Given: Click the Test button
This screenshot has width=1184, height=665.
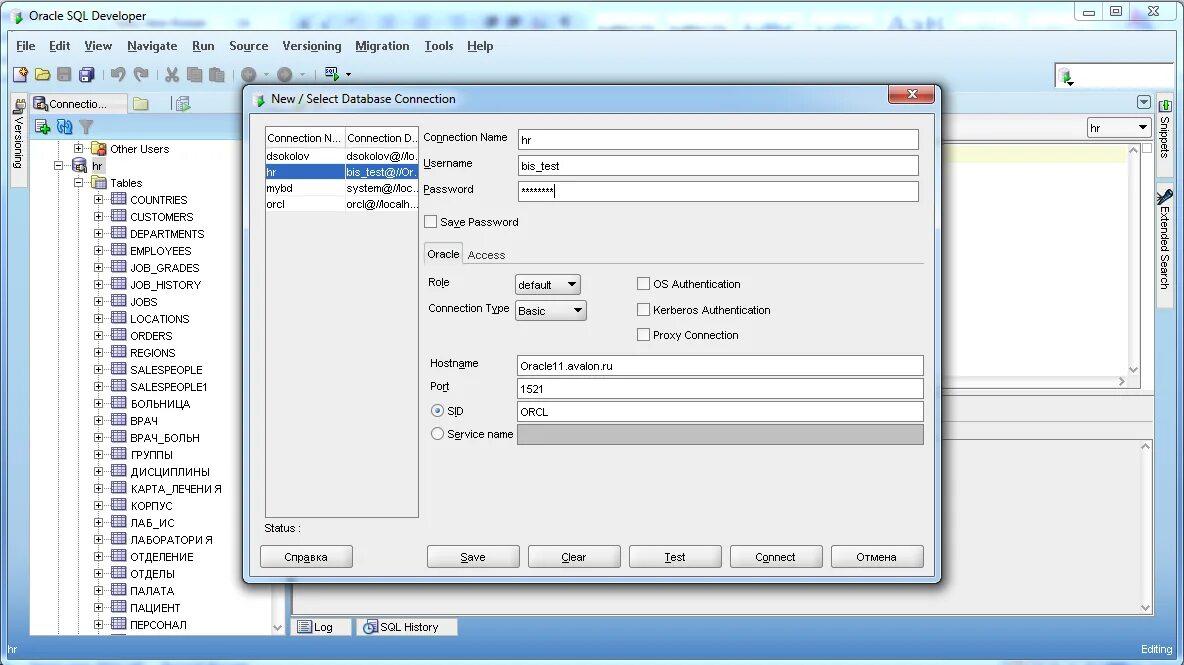Looking at the screenshot, I should (675, 557).
